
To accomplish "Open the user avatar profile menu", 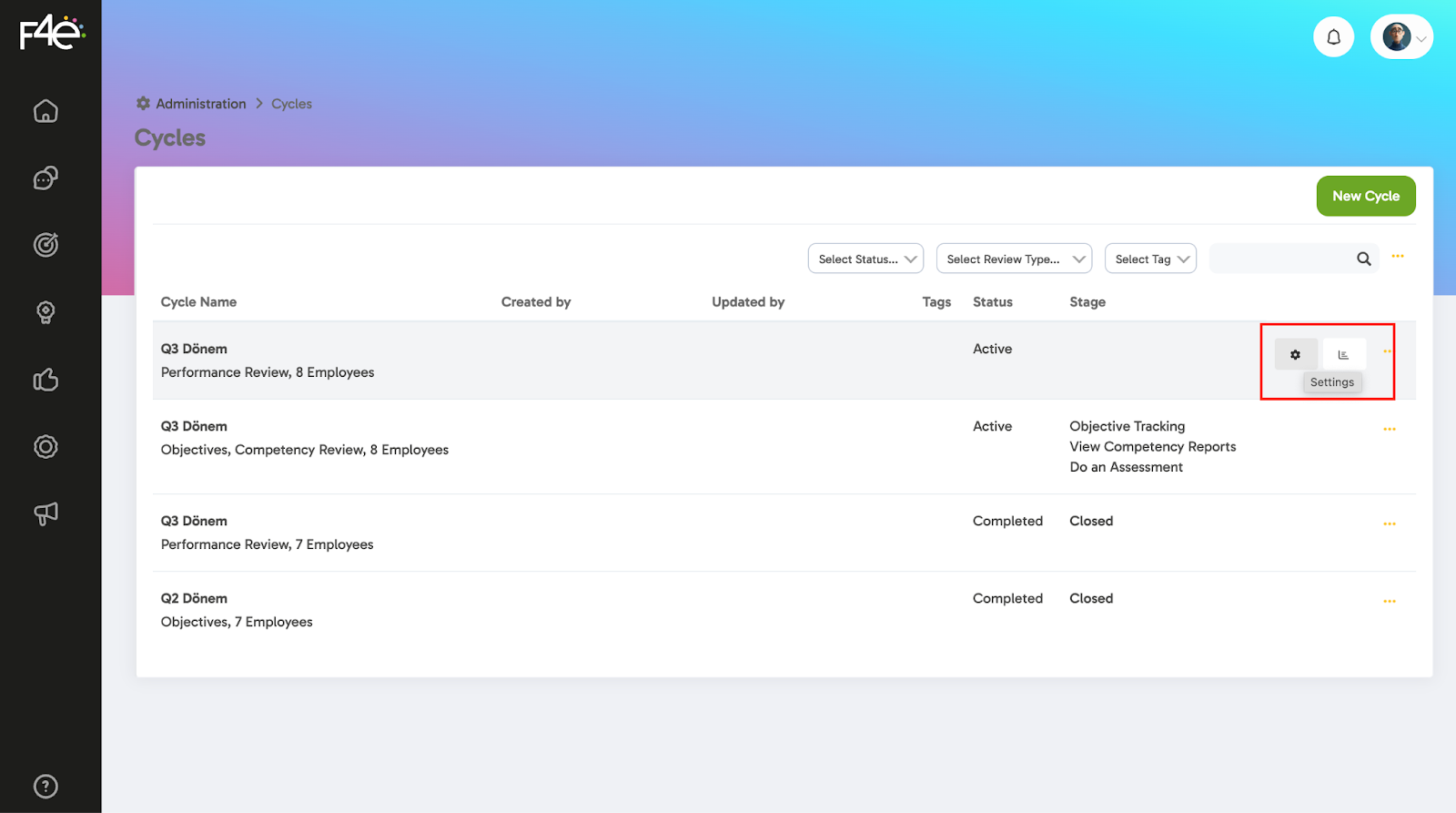I will [1401, 37].
